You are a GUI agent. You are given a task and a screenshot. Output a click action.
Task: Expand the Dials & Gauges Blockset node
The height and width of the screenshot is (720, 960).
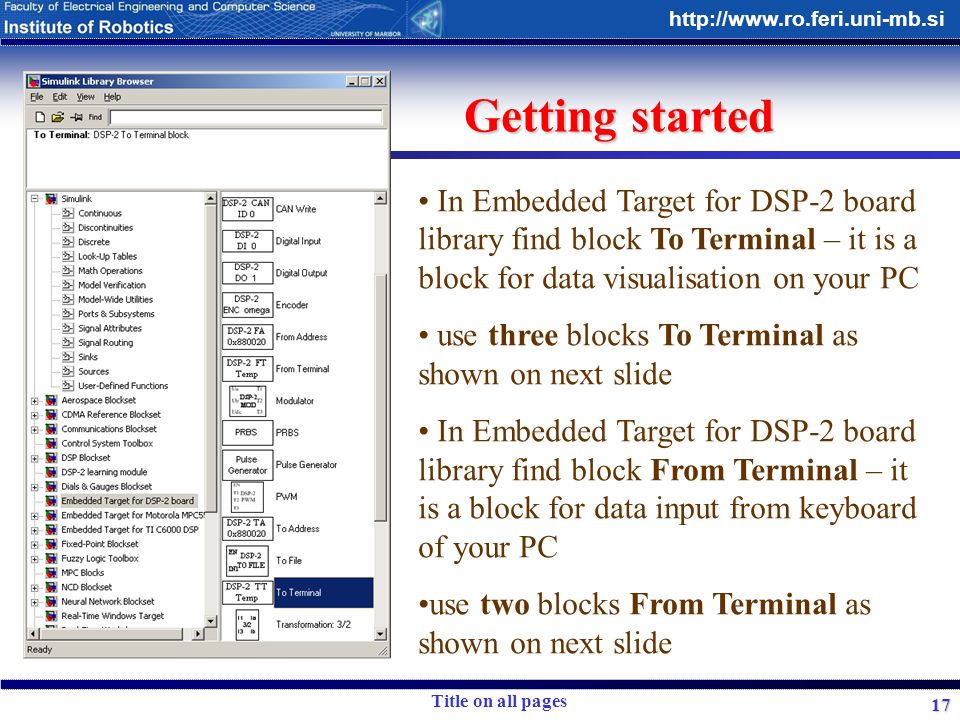[x=35, y=487]
